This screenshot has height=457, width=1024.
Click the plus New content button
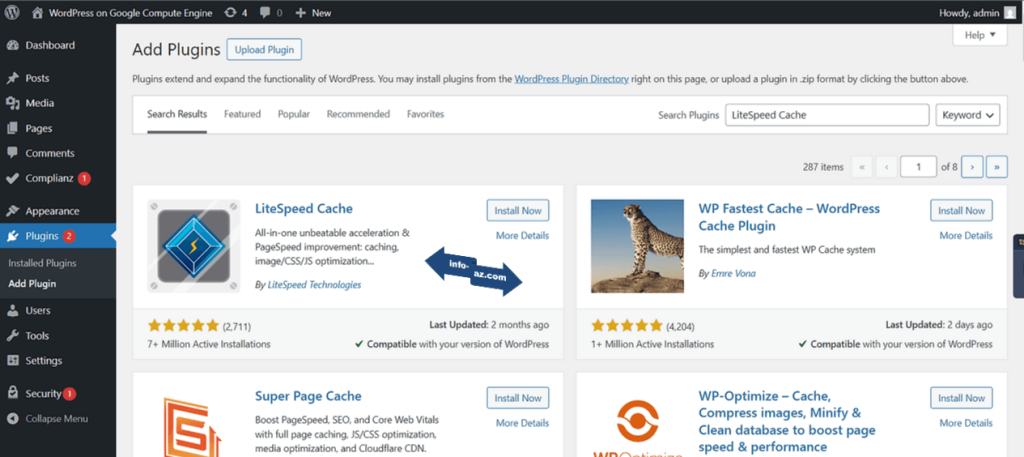(x=313, y=13)
